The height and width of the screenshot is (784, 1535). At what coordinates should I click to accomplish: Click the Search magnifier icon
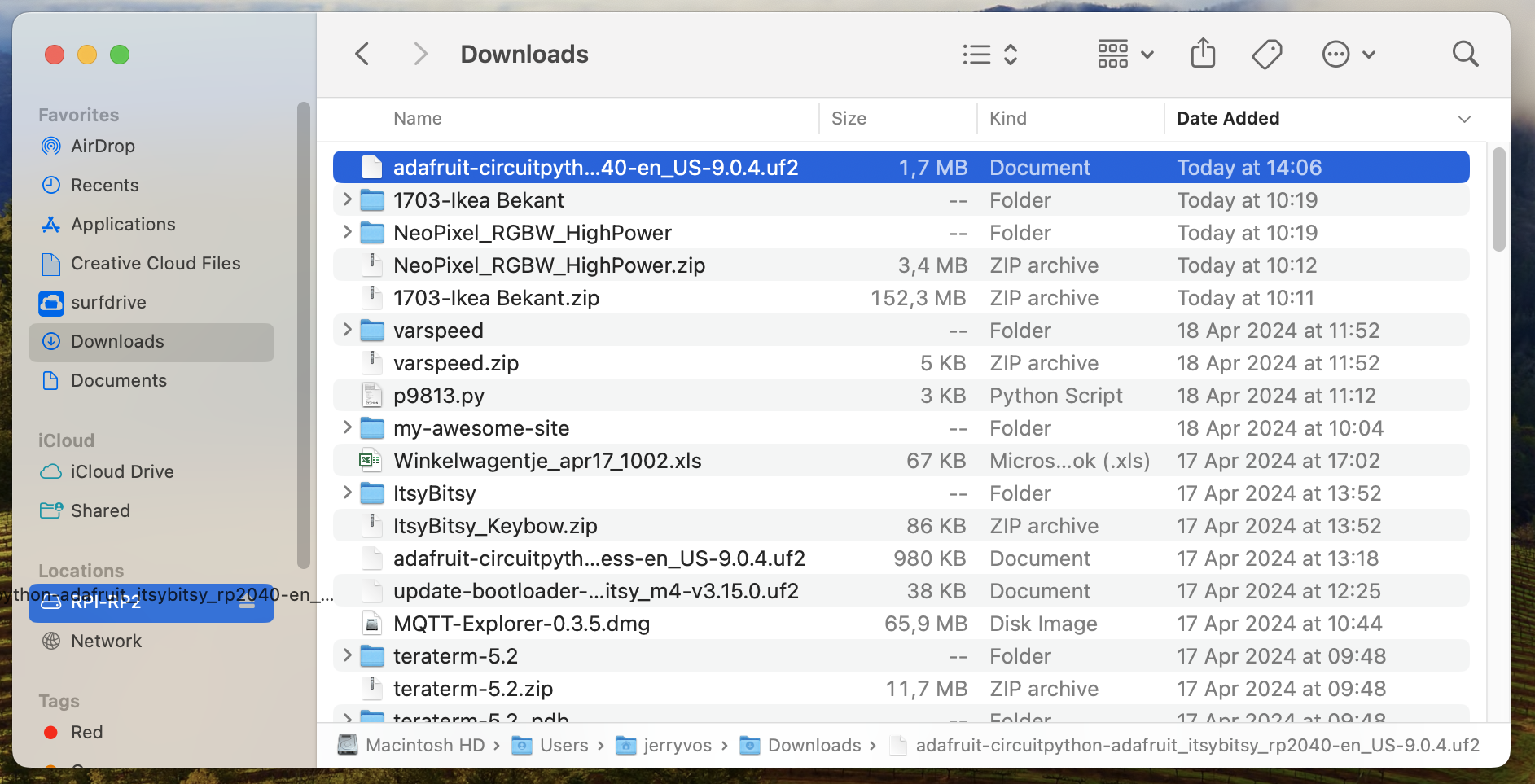coord(1465,55)
